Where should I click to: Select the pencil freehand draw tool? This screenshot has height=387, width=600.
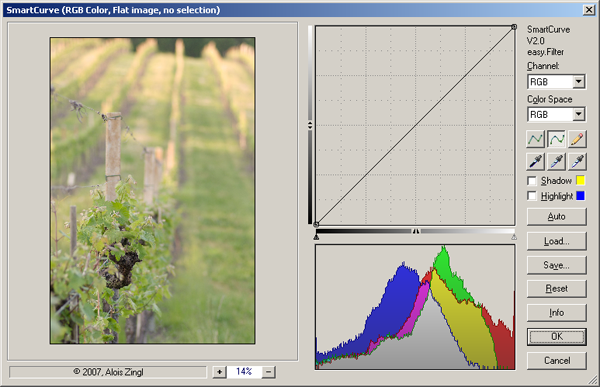click(577, 139)
